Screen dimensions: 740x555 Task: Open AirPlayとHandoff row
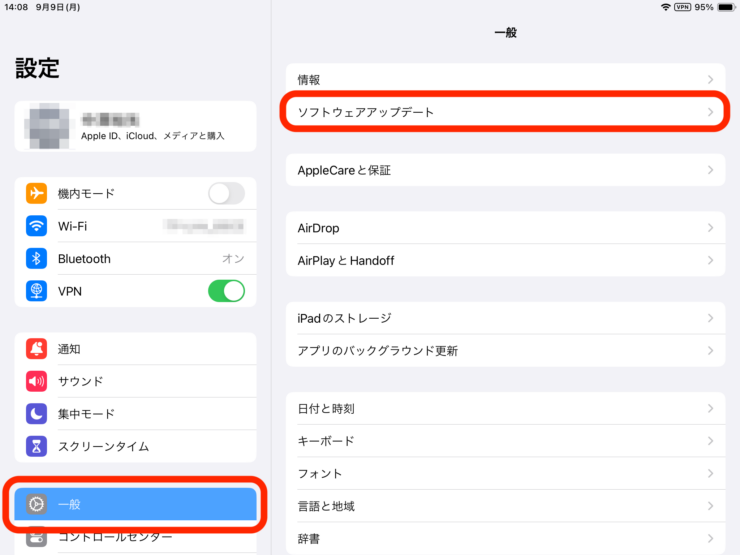click(x=505, y=261)
